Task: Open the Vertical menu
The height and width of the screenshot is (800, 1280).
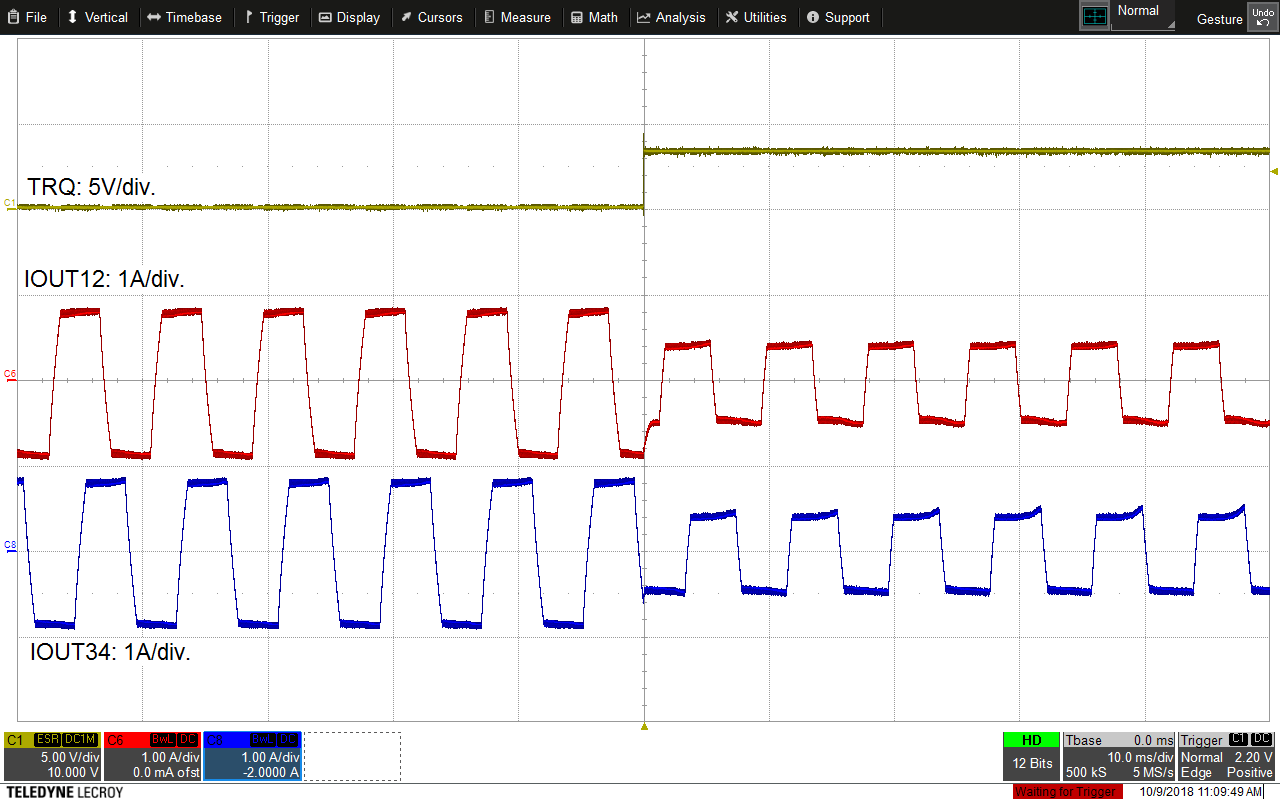Action: tap(98, 17)
